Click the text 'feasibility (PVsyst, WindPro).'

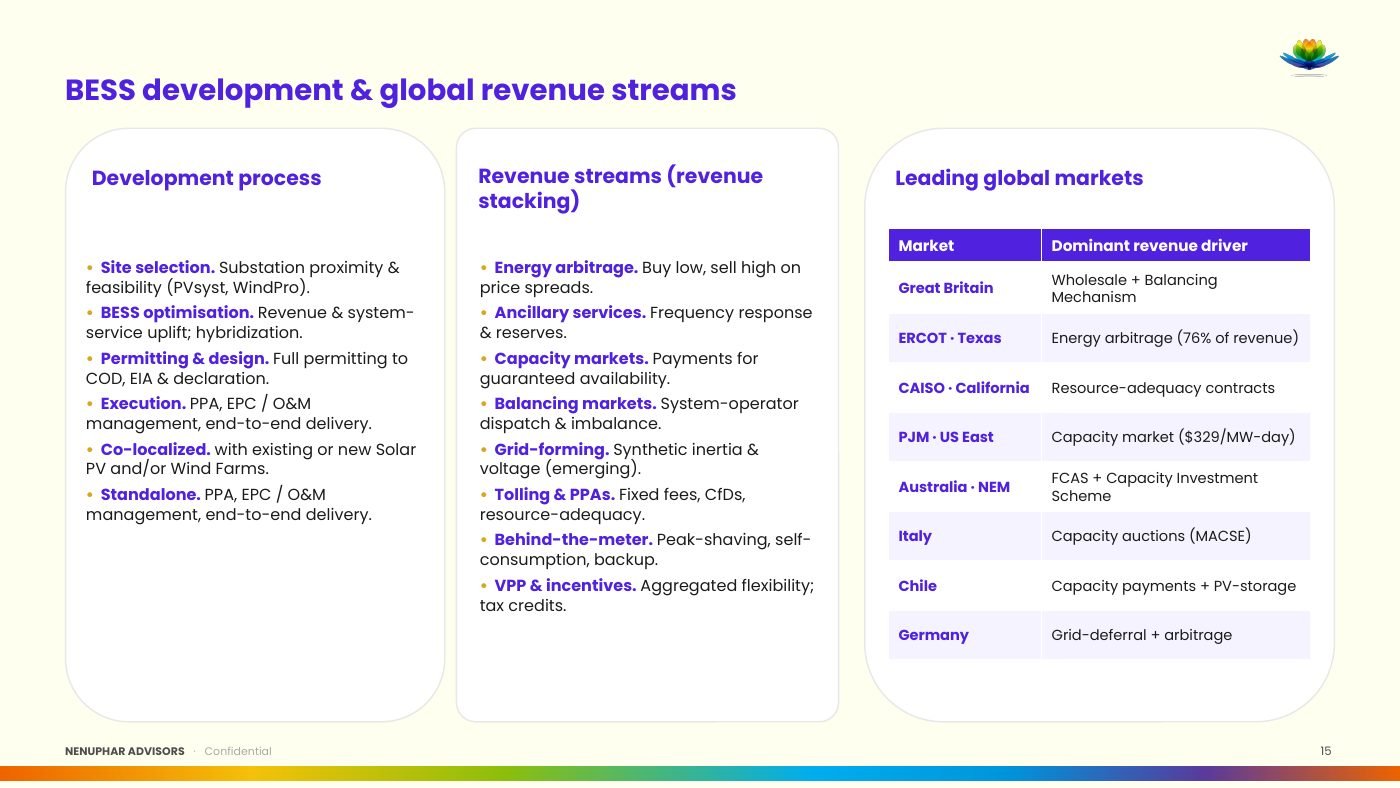coord(198,287)
